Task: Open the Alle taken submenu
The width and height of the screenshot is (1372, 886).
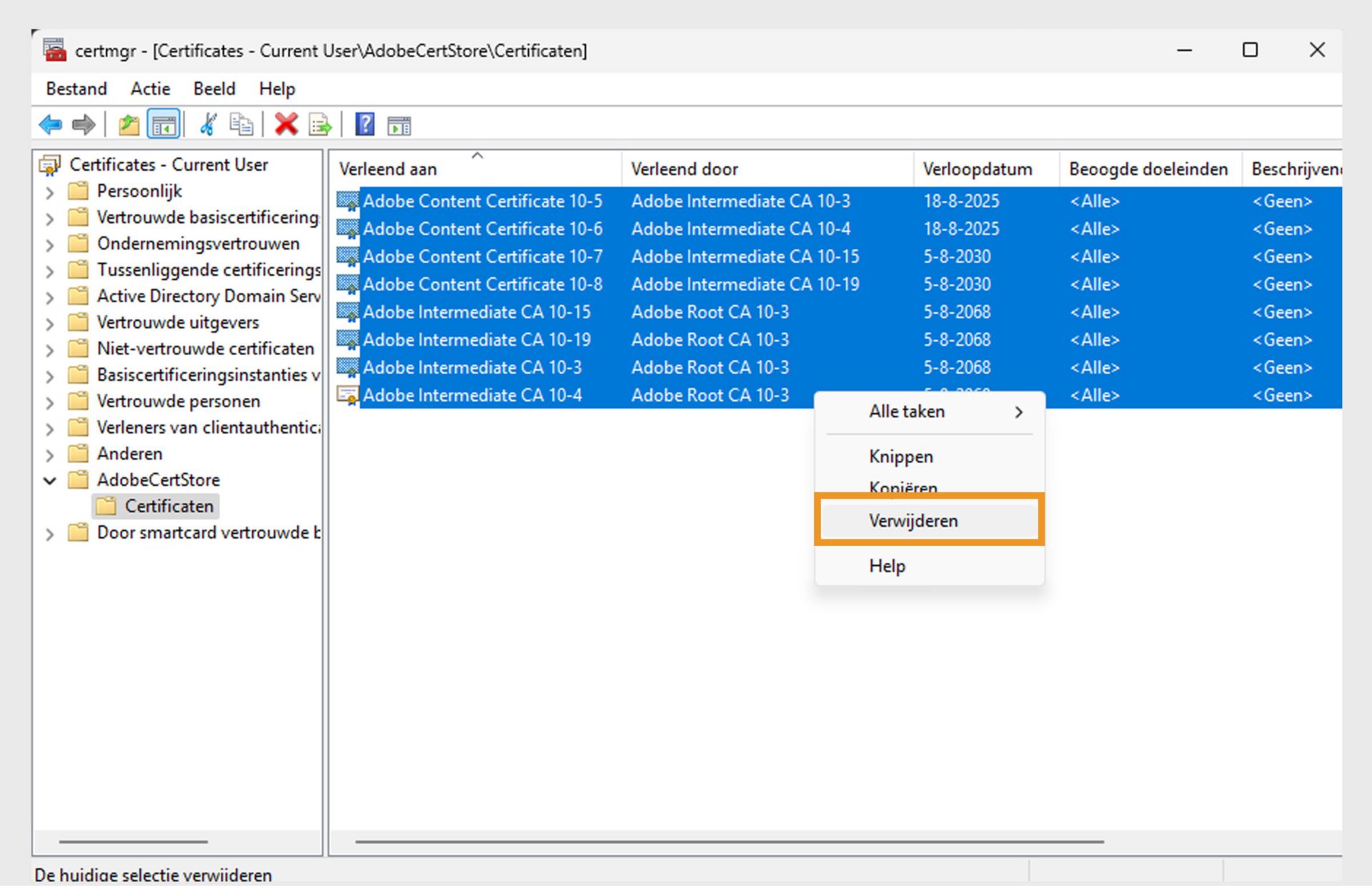Action: click(929, 412)
